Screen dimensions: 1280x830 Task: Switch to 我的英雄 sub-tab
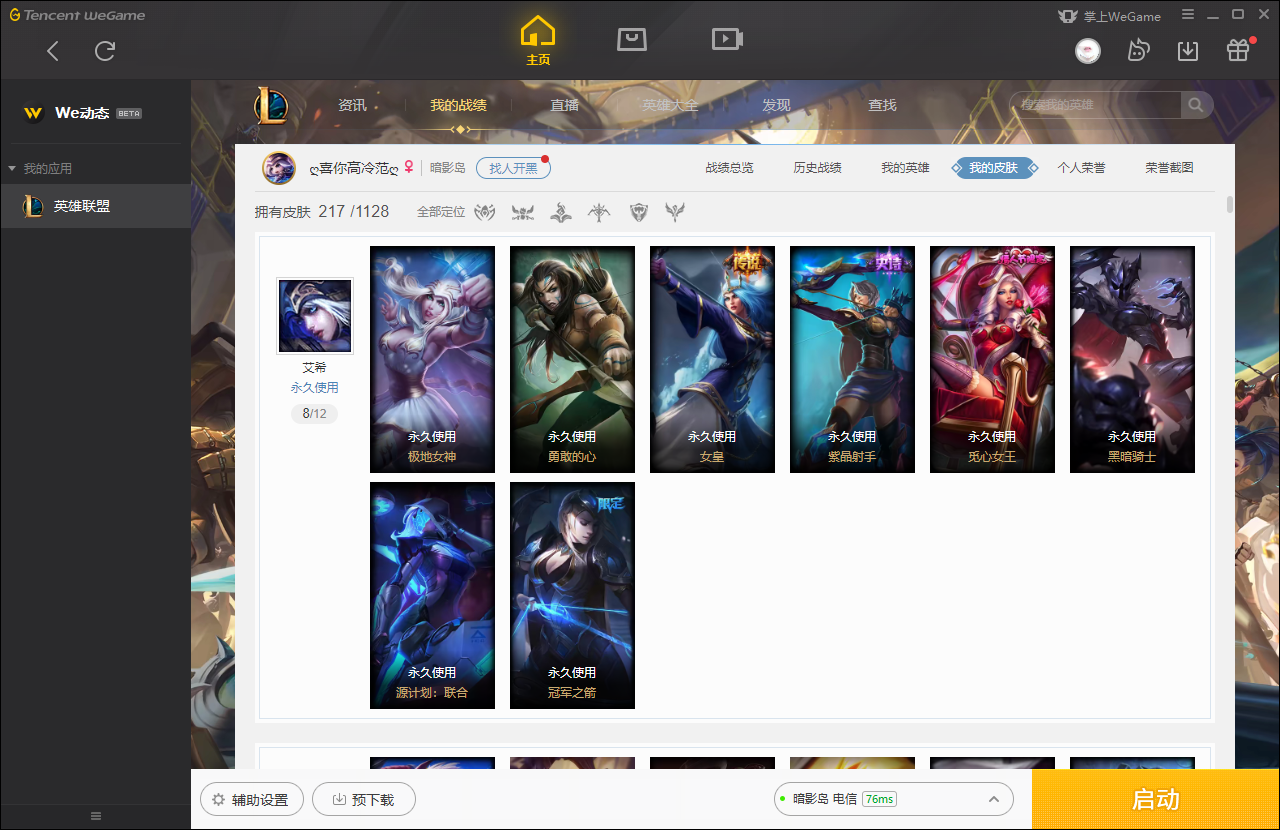905,168
